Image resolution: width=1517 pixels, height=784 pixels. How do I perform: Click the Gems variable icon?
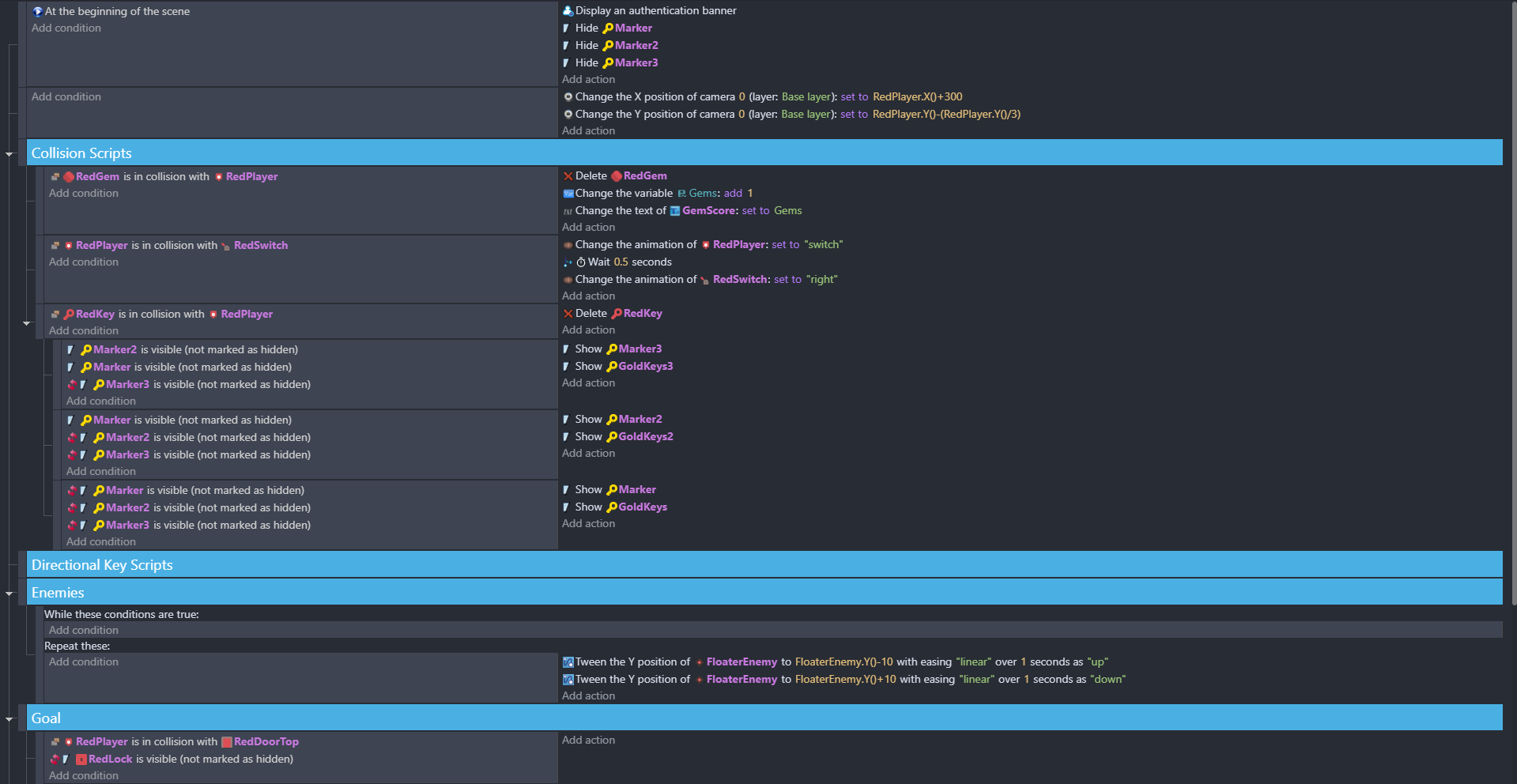681,194
